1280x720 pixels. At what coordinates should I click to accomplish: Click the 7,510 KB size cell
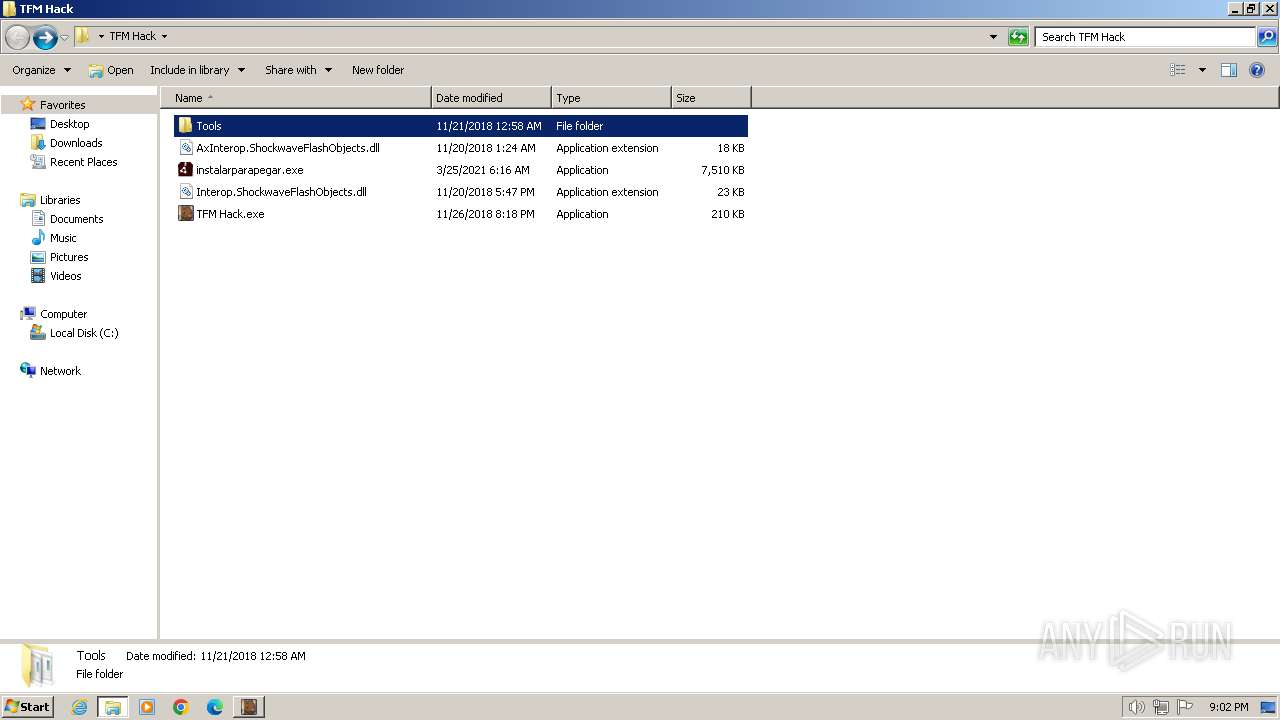tap(722, 170)
